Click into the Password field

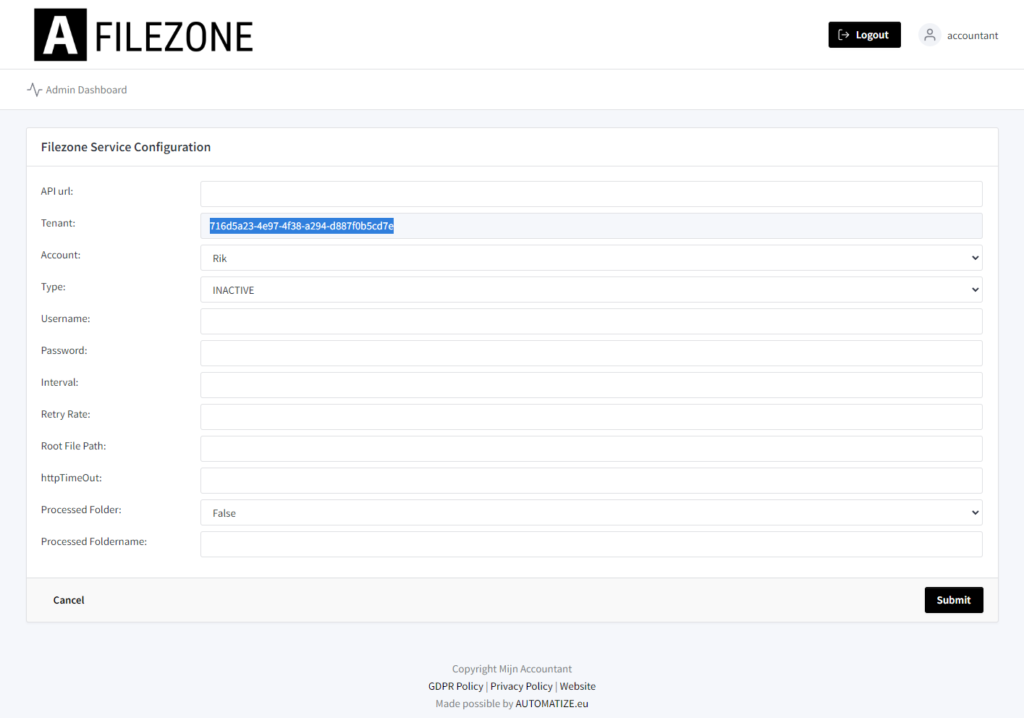point(591,353)
